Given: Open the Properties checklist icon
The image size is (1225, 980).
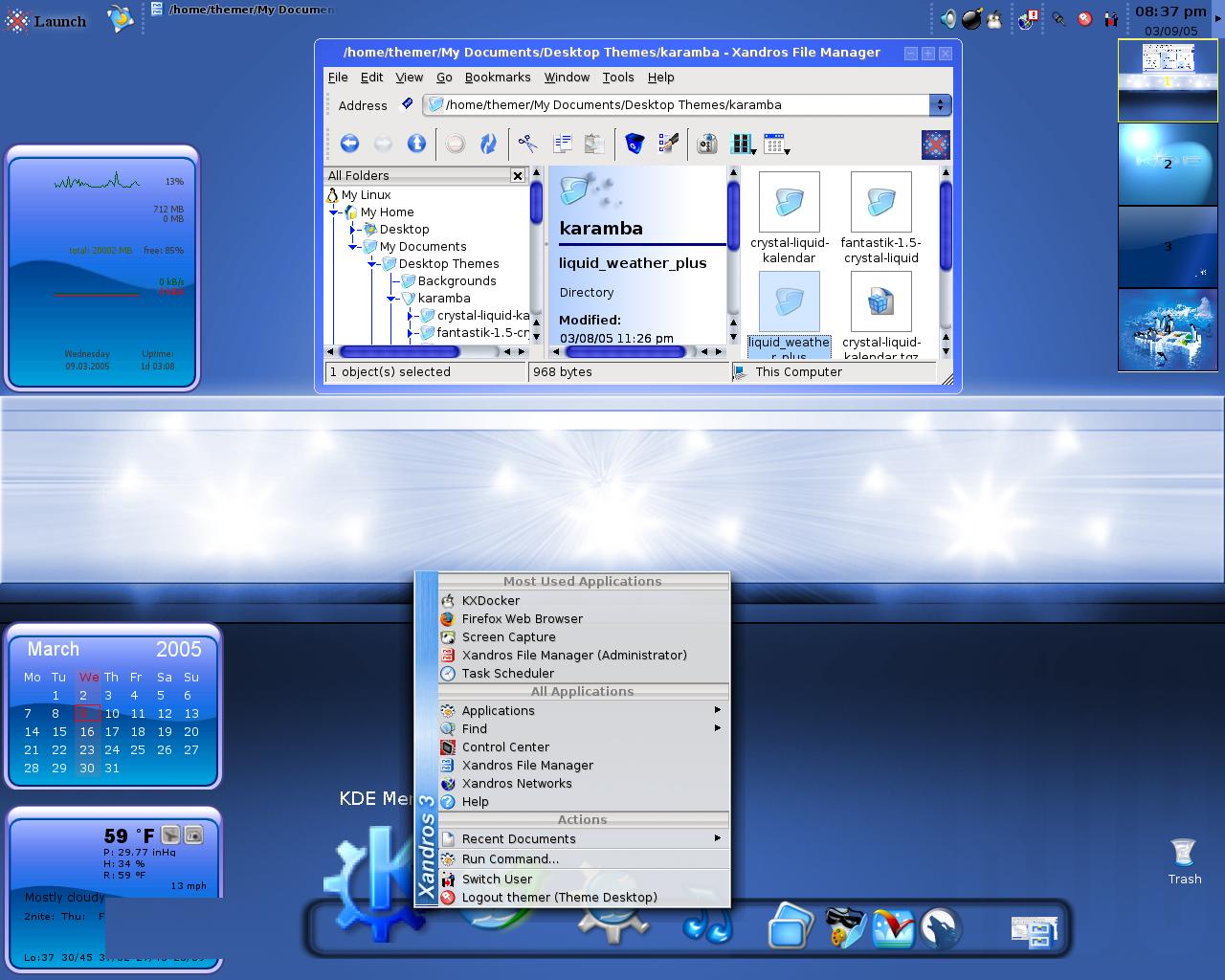Looking at the screenshot, I should 669,144.
